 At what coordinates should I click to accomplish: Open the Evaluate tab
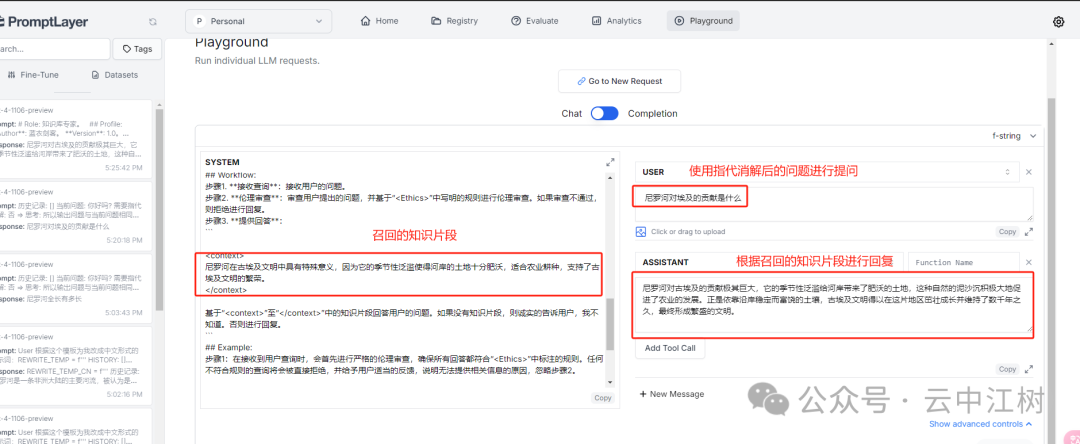[x=534, y=21]
